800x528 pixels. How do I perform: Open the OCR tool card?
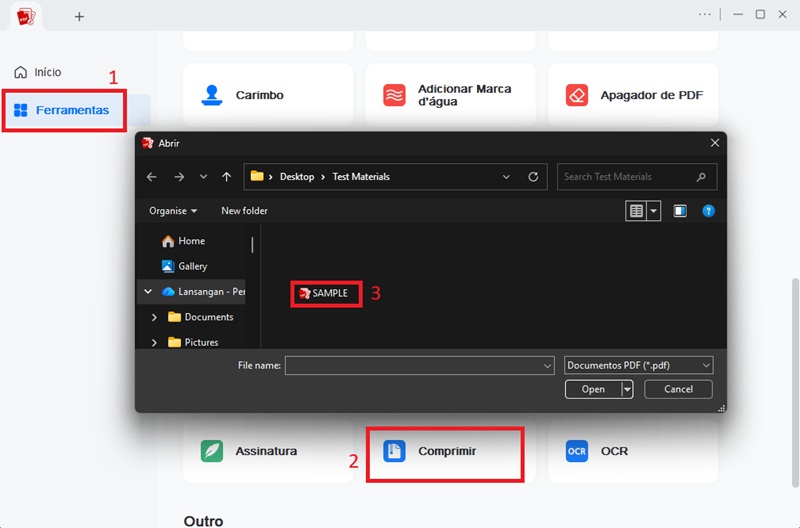(x=633, y=451)
